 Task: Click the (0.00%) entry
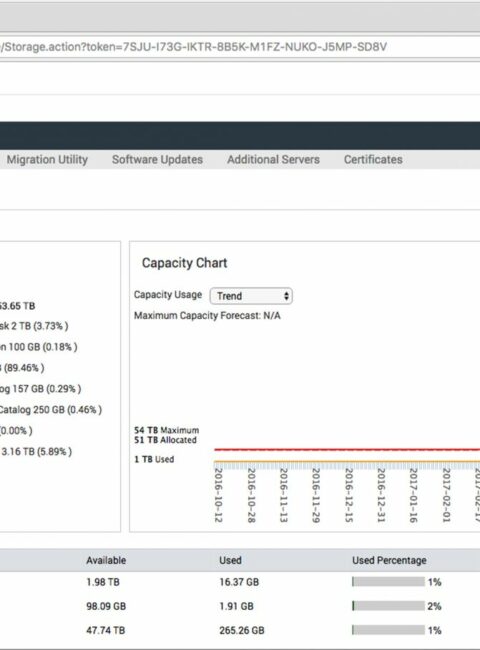(x=16, y=431)
